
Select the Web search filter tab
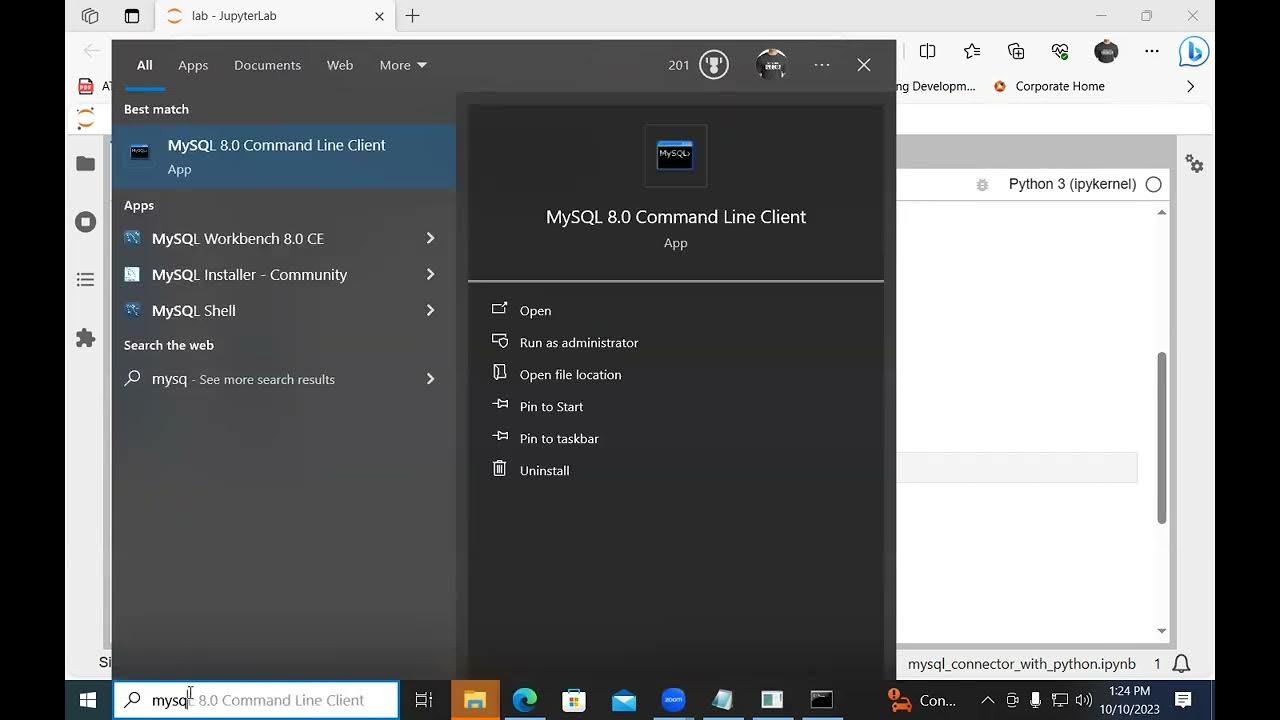tap(340, 65)
